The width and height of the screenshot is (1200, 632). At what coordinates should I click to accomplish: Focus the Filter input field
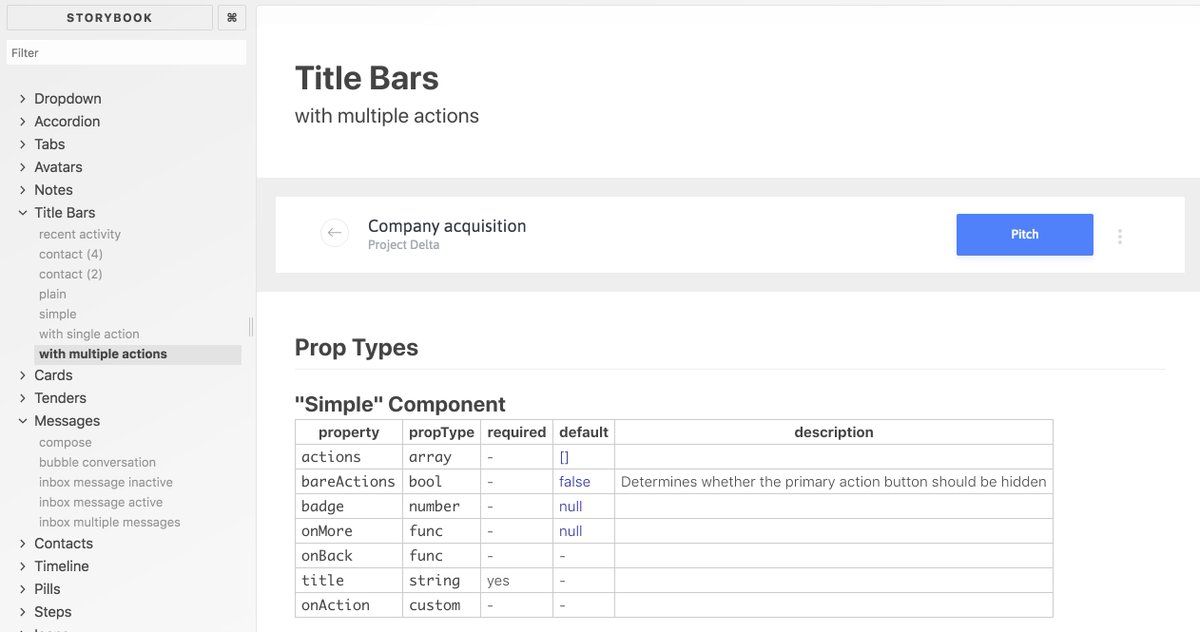[x=126, y=53]
